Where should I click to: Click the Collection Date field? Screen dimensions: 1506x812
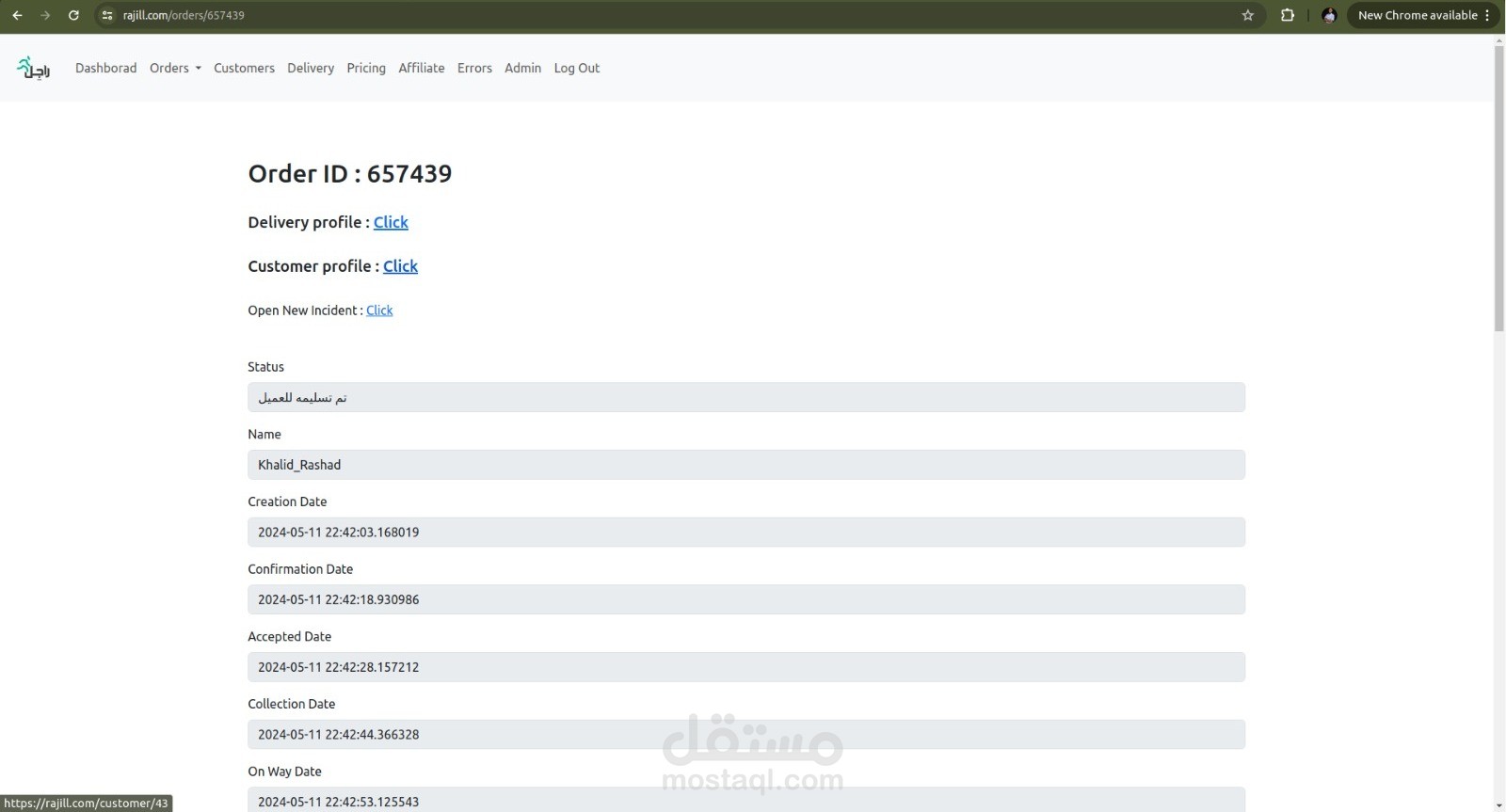coord(746,734)
